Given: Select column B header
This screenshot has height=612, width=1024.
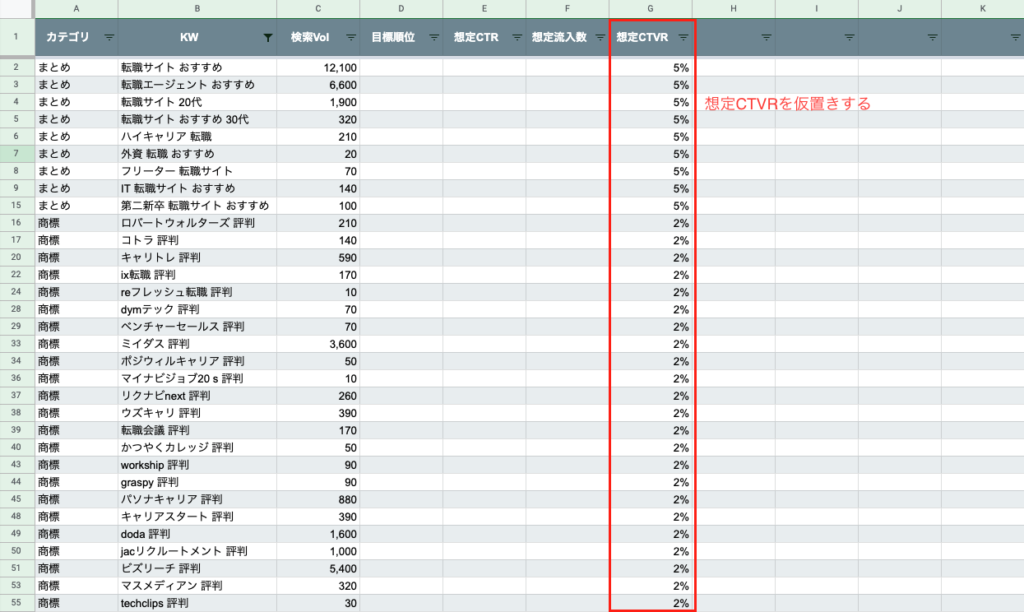Looking at the screenshot, I should tap(197, 8).
